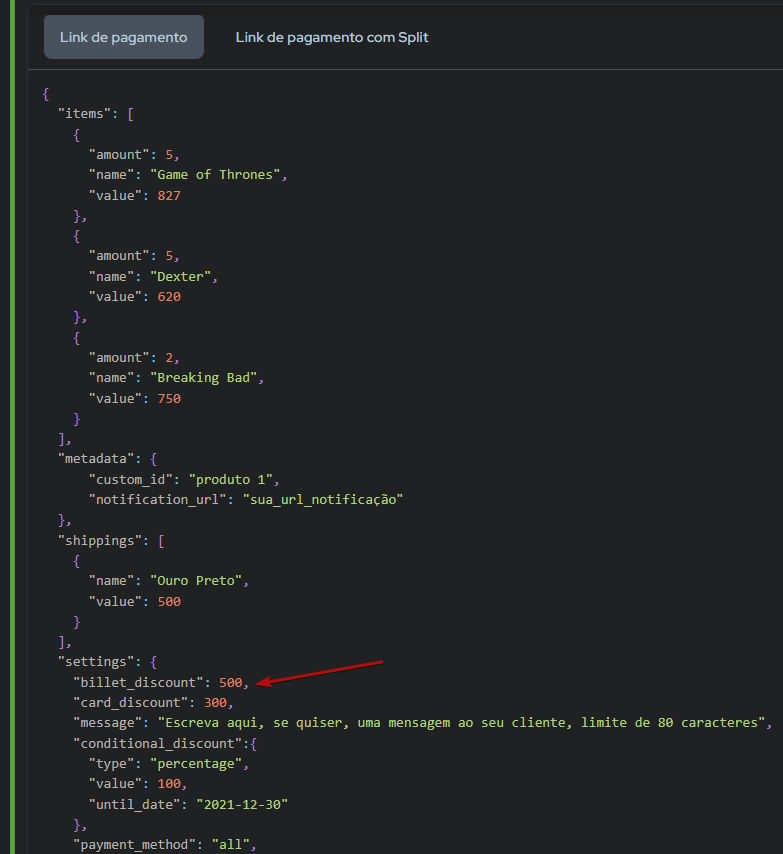The height and width of the screenshot is (854, 783).
Task: Click the "payment_method" key
Action: pyautogui.click(x=134, y=845)
